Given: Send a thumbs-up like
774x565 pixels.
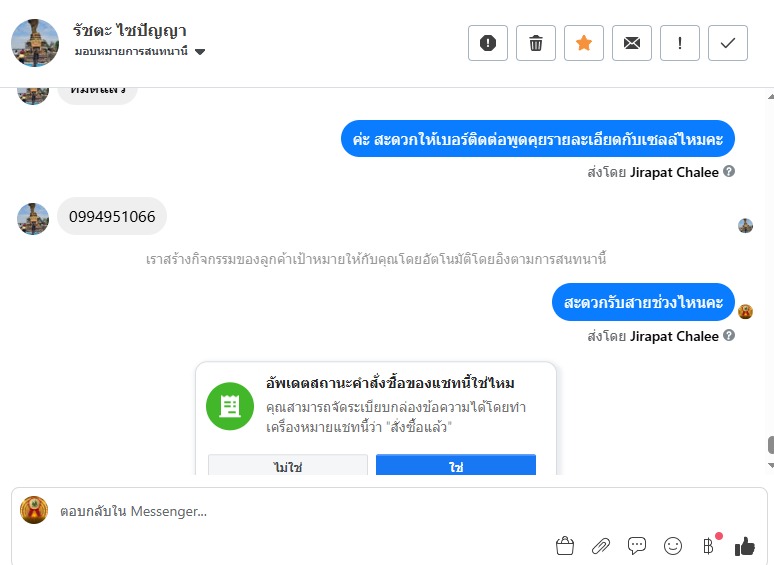Looking at the screenshot, I should coord(745,546).
